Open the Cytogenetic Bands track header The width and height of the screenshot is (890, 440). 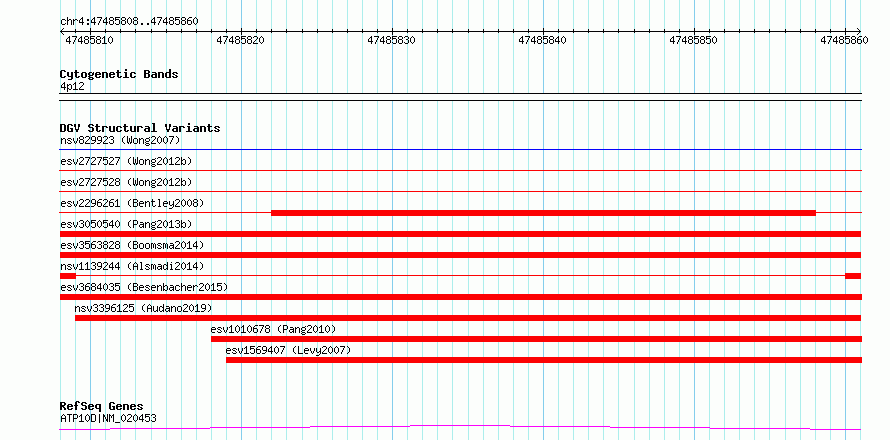point(119,74)
